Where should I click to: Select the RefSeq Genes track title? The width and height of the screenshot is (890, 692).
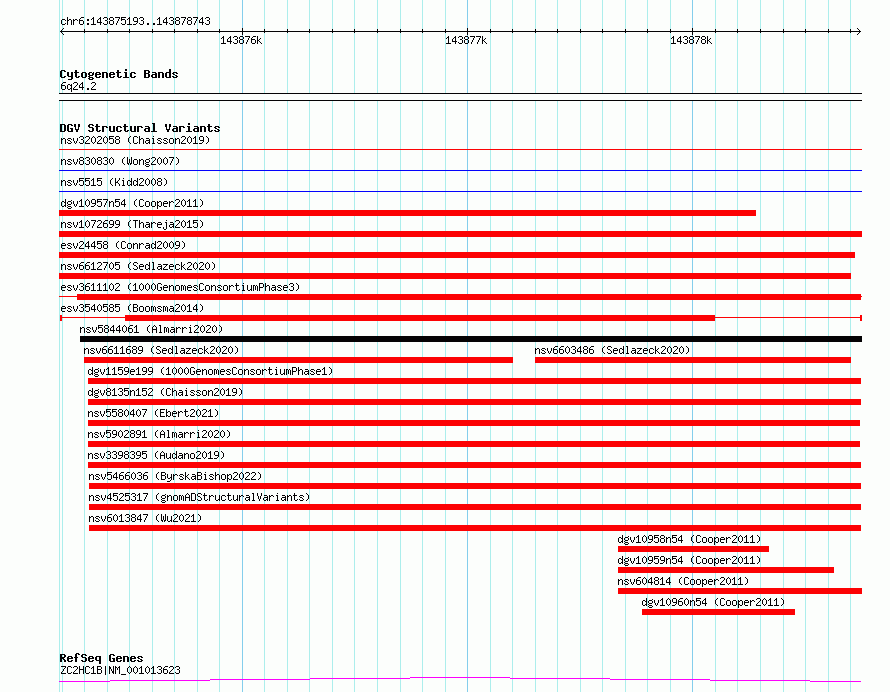[101, 658]
